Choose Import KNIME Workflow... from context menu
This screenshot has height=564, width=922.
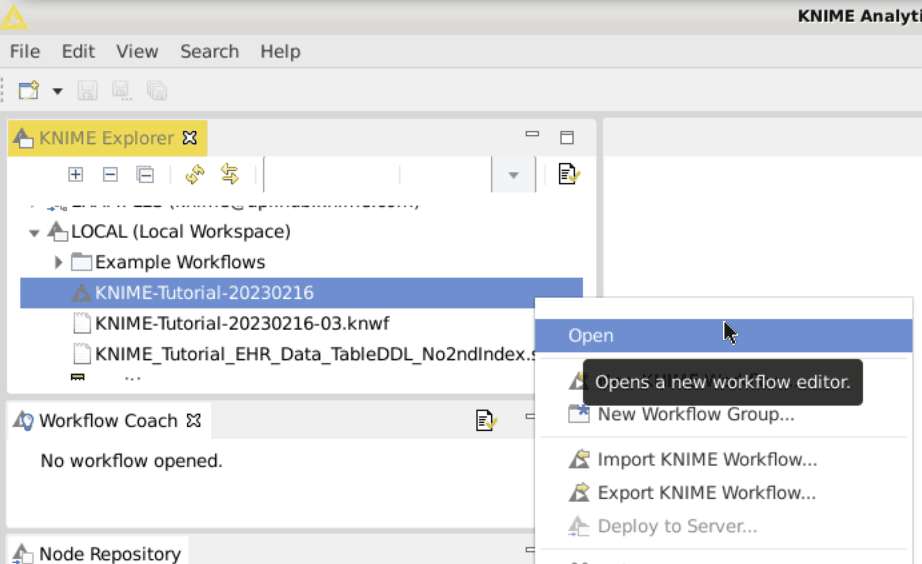click(x=706, y=460)
